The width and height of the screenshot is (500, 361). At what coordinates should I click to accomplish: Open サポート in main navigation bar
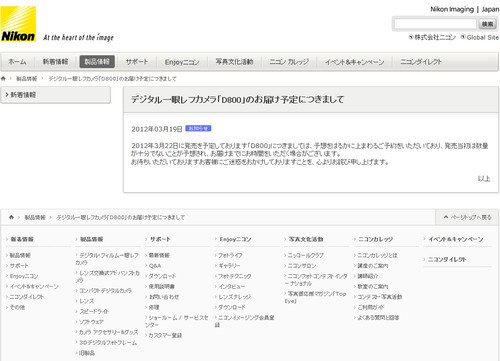click(x=137, y=62)
